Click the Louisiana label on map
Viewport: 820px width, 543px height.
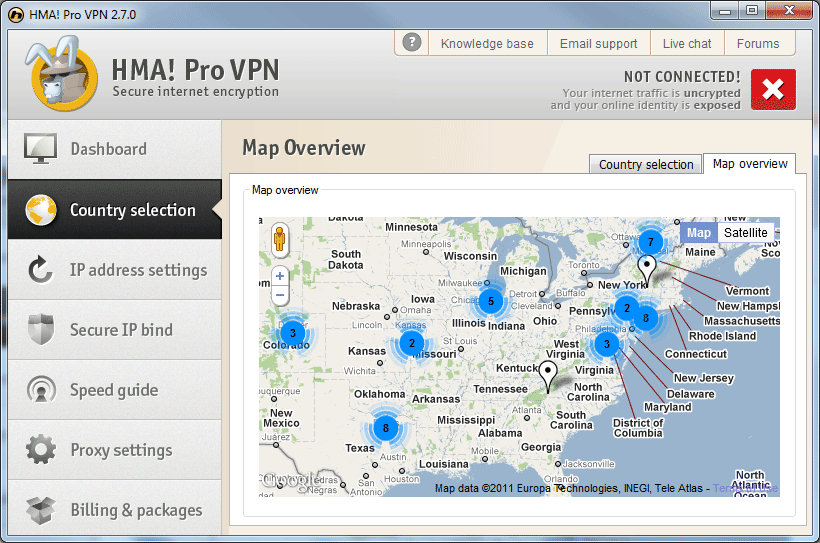443,464
